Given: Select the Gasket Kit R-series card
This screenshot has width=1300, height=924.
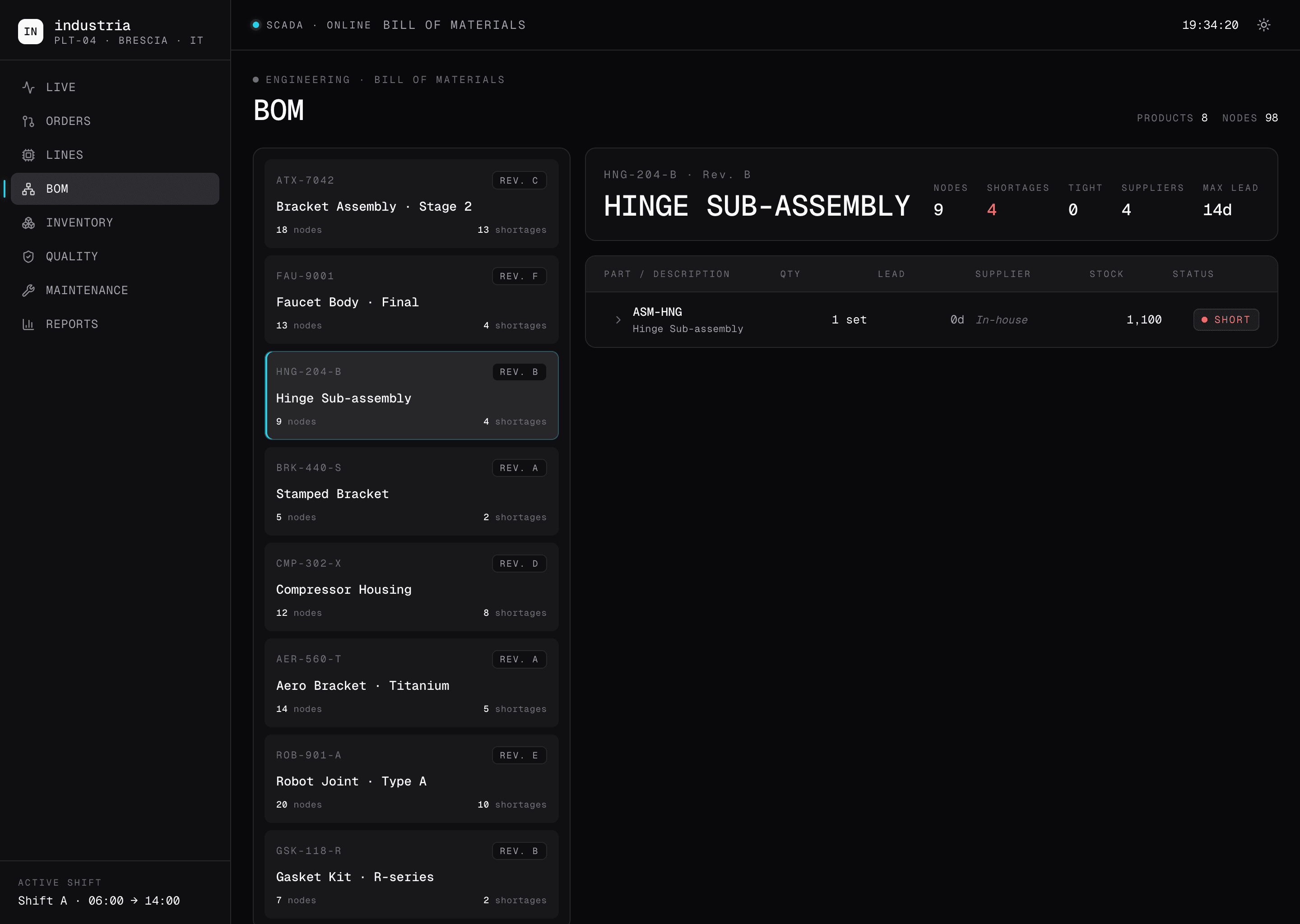Looking at the screenshot, I should [412, 874].
